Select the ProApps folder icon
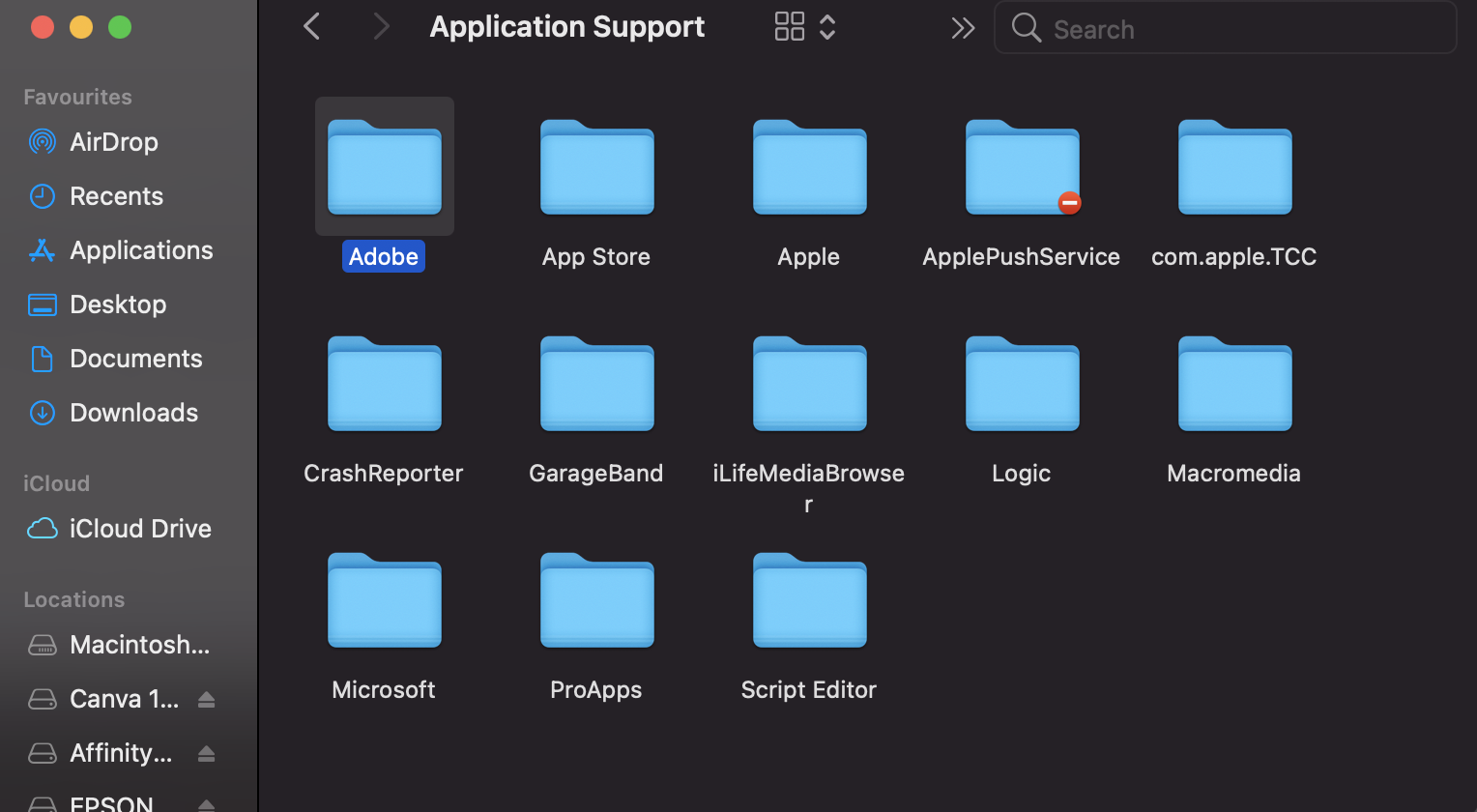1477x812 pixels. pyautogui.click(x=597, y=599)
